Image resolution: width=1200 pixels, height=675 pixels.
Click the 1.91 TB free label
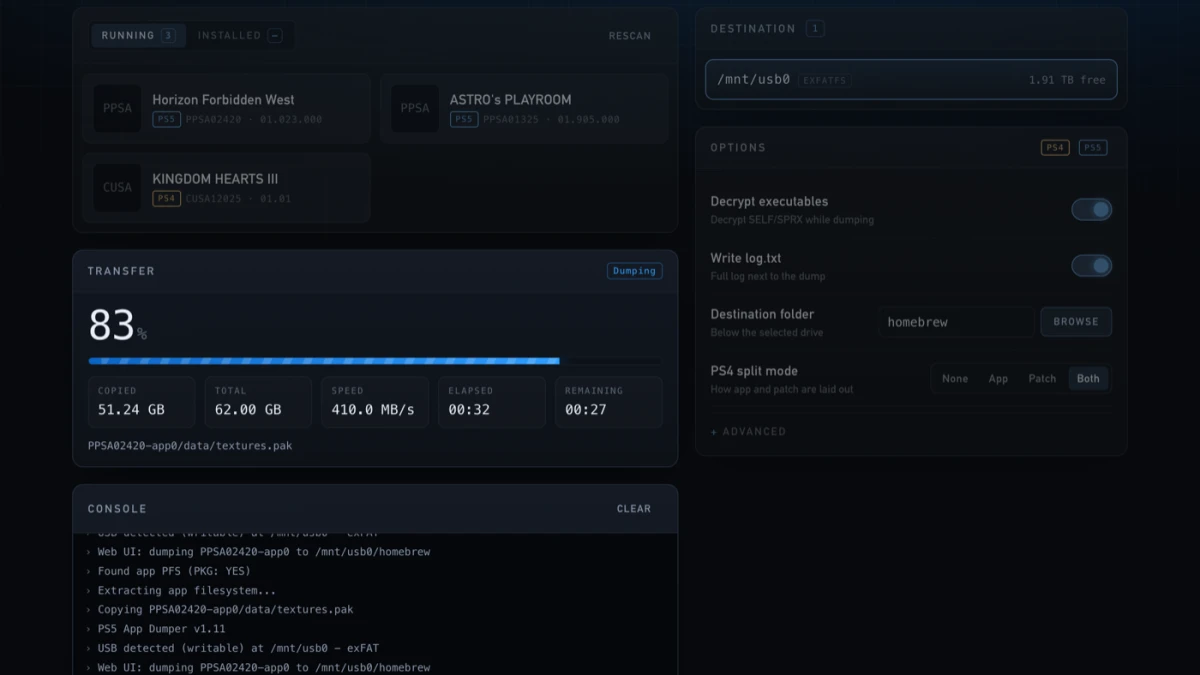coord(1067,80)
